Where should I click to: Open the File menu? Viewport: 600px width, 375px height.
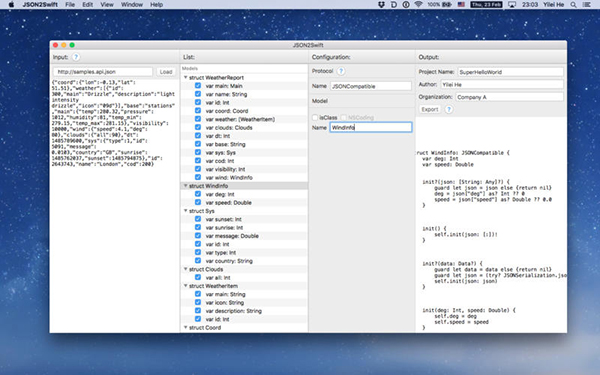pyautogui.click(x=70, y=5)
